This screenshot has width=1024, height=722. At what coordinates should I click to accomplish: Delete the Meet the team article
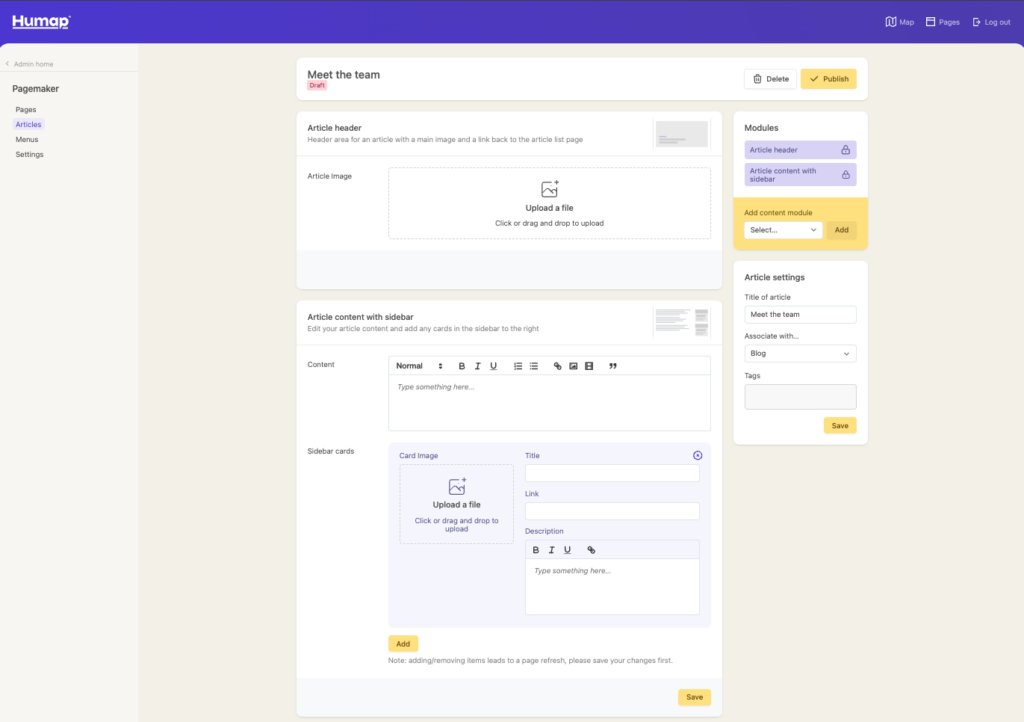[x=770, y=79]
